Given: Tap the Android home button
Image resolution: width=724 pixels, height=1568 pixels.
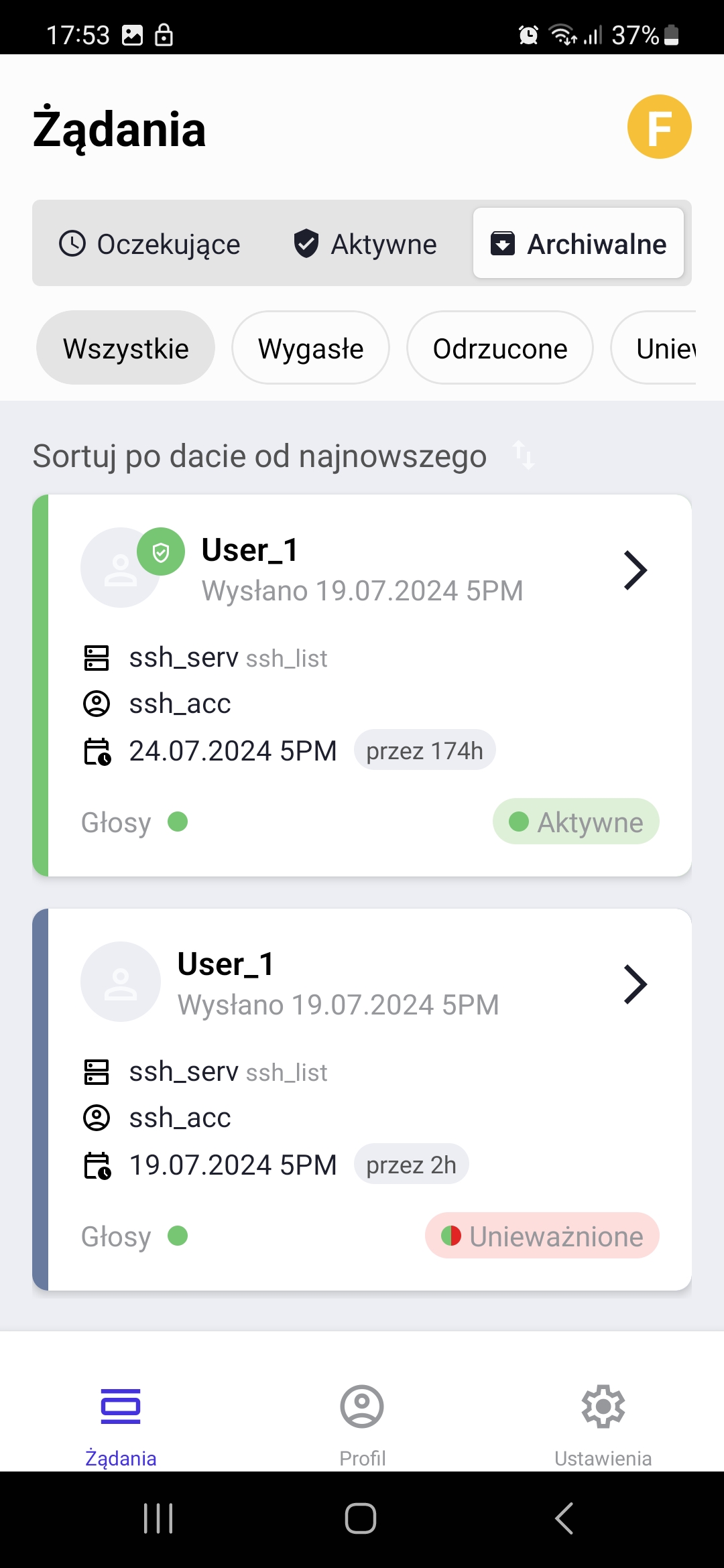Looking at the screenshot, I should coord(361,1518).
